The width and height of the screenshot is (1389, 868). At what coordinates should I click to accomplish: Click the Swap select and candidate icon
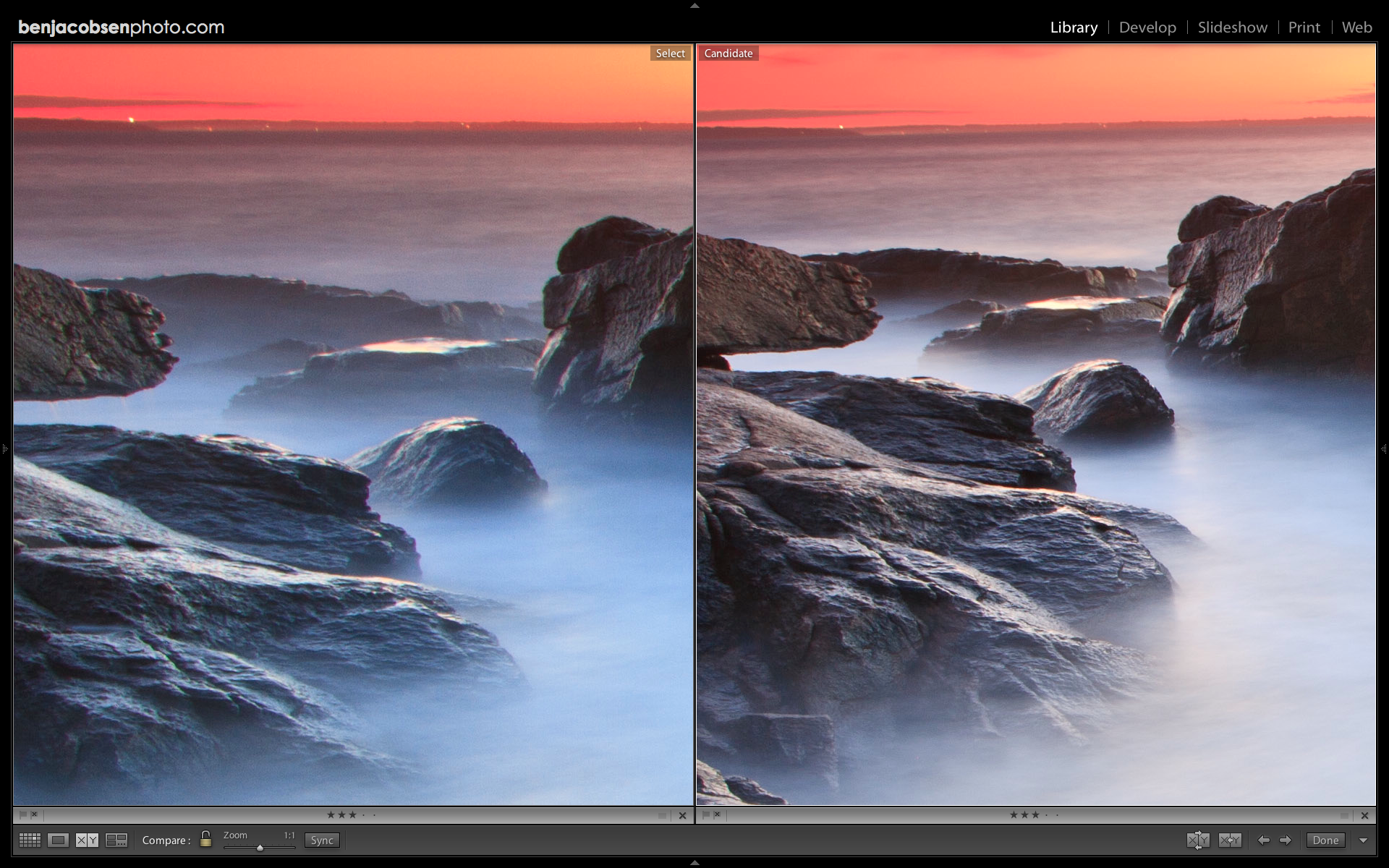tap(1197, 840)
